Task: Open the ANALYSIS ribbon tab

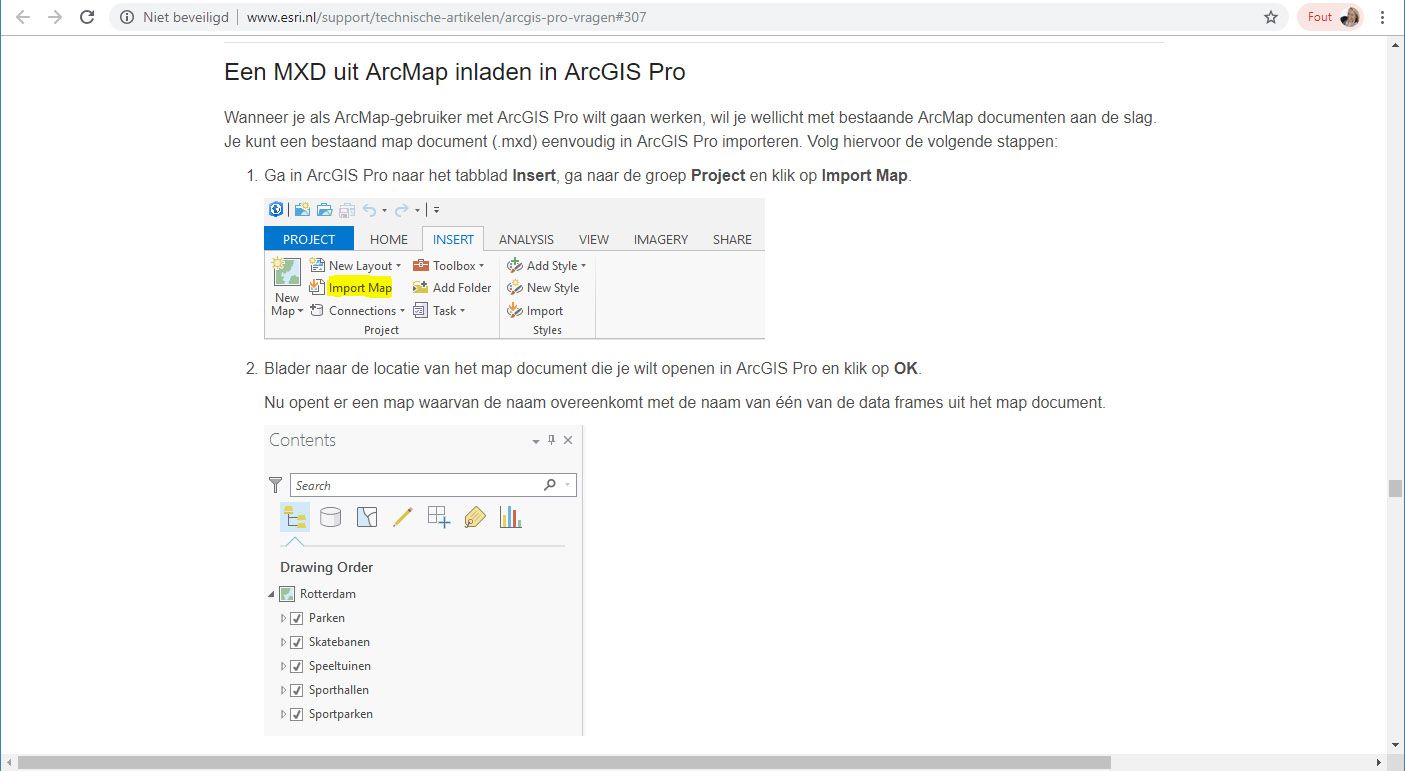Action: point(526,239)
